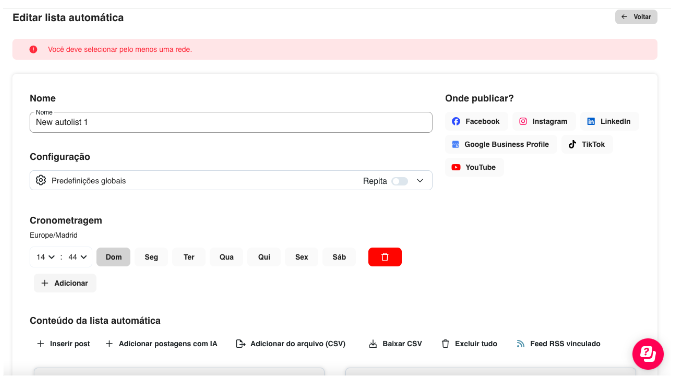Viewport: 679px width, 383px height.
Task: Click Adicionar to add a time slot
Action: [x=65, y=283]
